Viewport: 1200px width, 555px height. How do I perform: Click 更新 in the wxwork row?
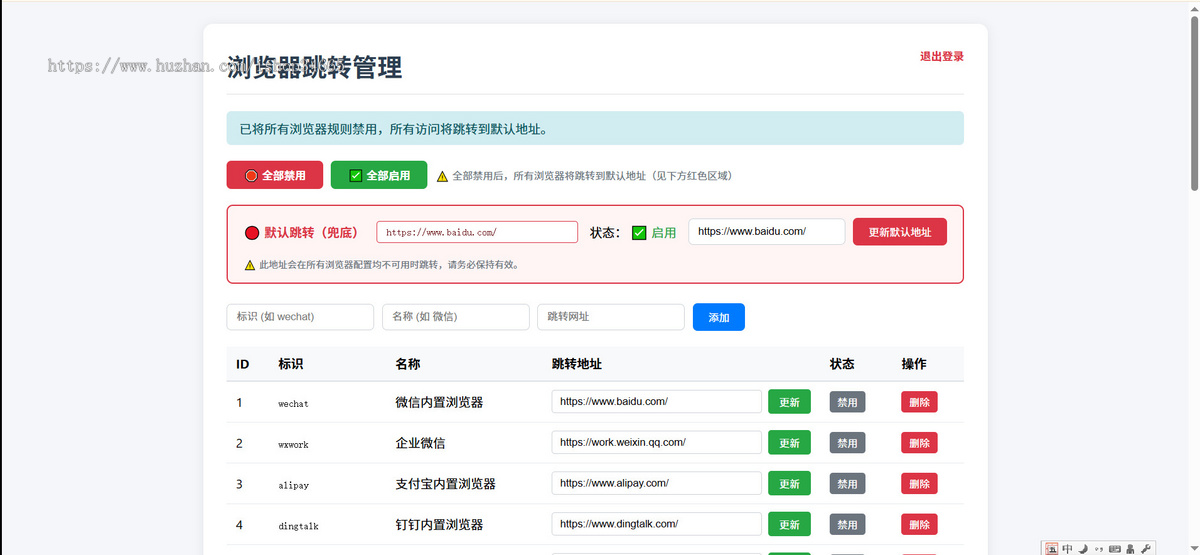[x=789, y=443]
